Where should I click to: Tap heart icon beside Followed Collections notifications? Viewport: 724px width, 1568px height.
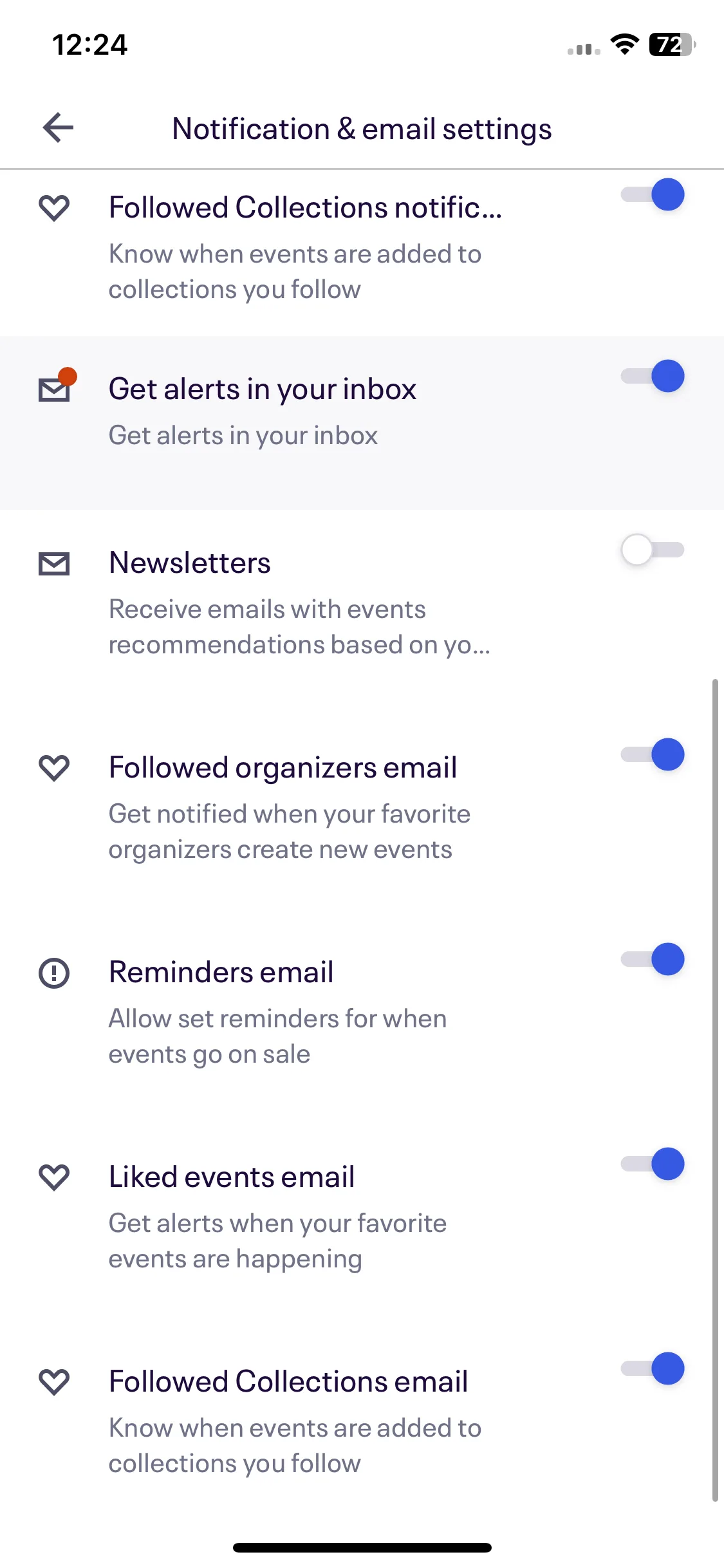[x=54, y=208]
